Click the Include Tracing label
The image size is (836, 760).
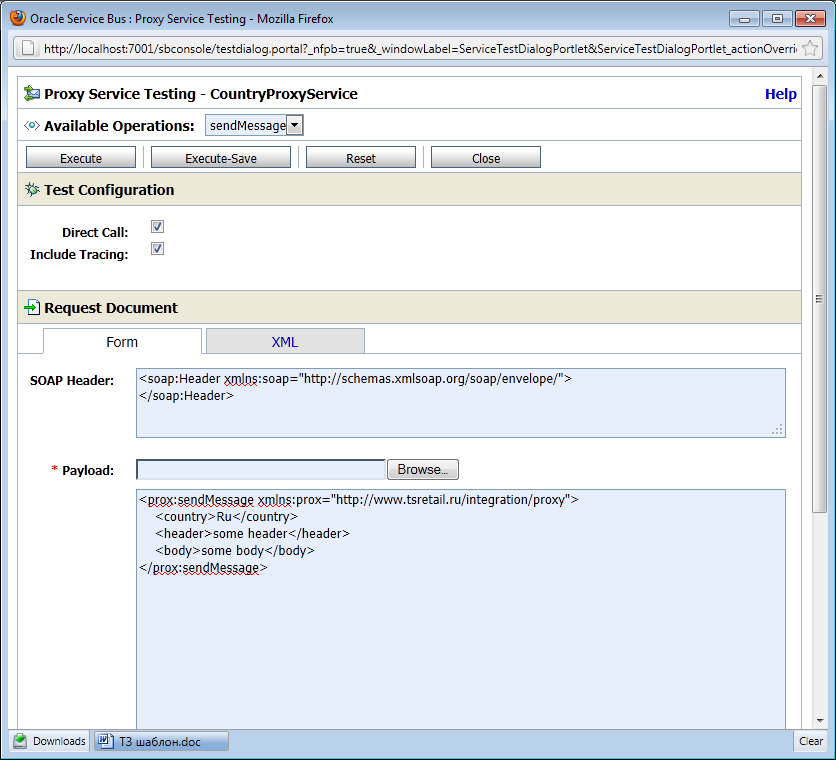(x=79, y=254)
